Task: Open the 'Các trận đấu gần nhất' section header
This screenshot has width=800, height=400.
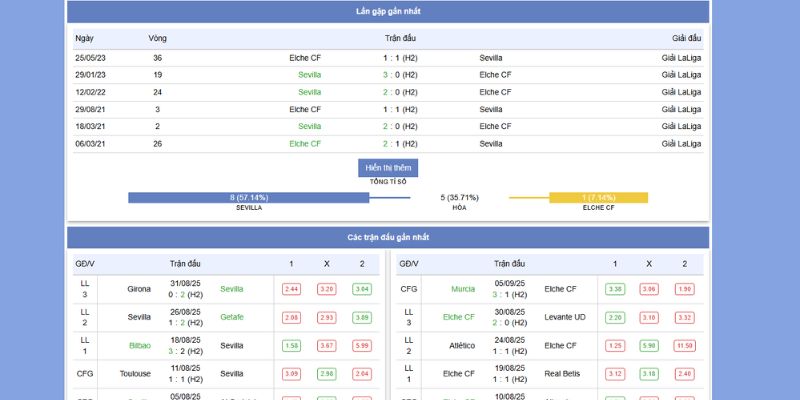Action: click(x=388, y=237)
